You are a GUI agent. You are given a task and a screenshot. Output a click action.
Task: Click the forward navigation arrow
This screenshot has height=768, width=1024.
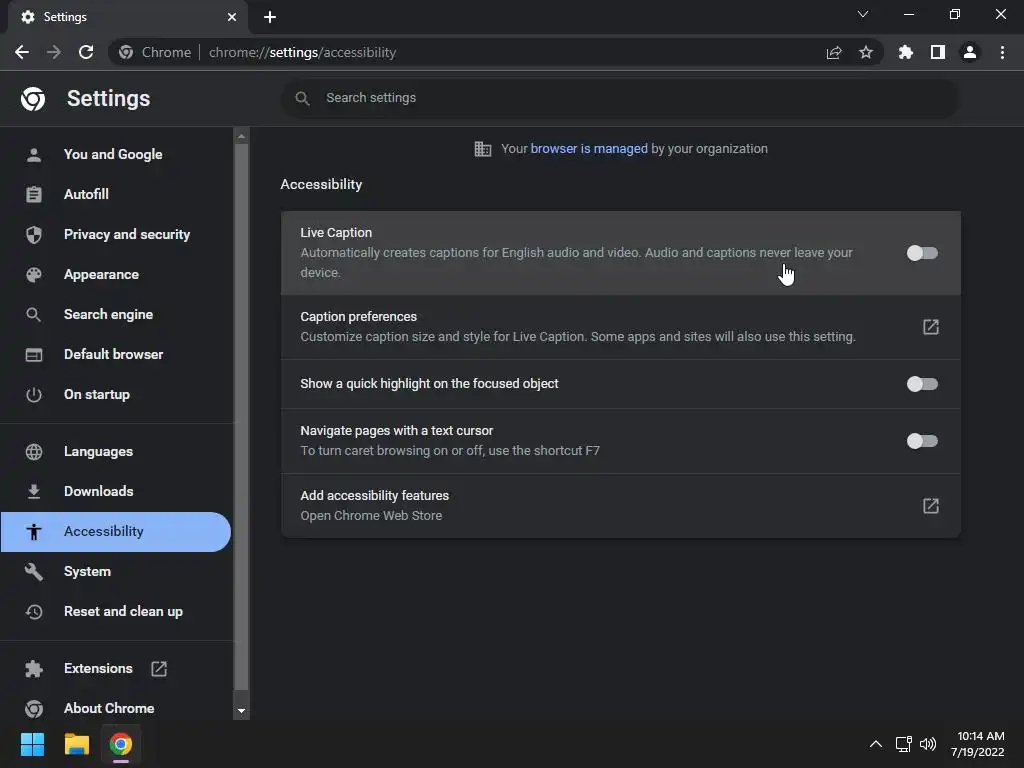click(54, 52)
